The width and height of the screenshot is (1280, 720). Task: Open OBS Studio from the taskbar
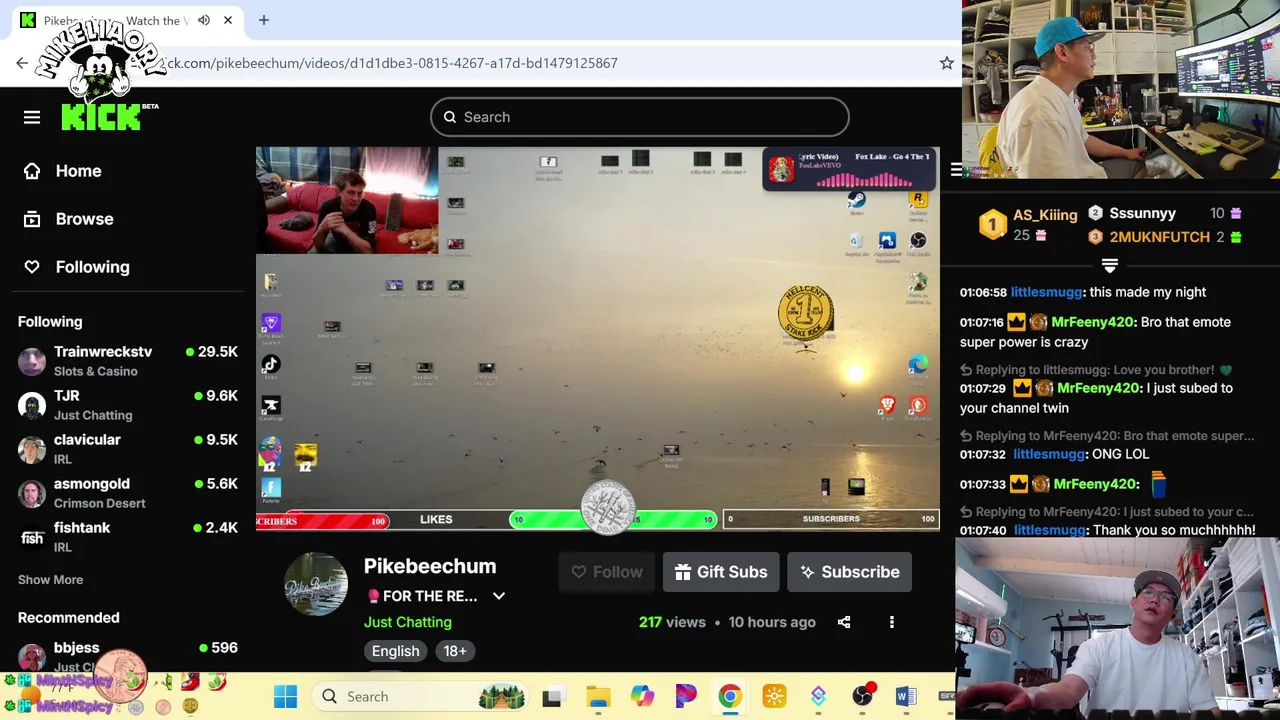862,696
